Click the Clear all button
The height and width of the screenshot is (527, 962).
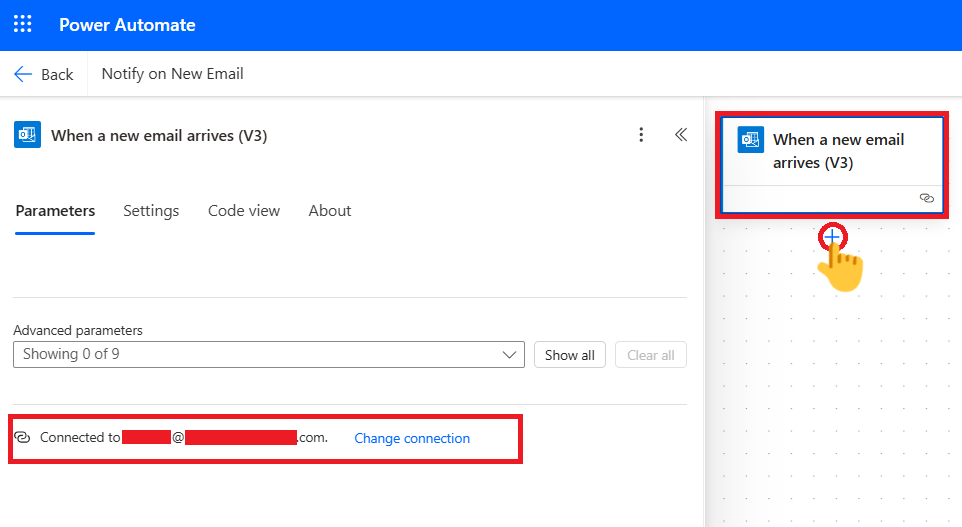click(650, 355)
